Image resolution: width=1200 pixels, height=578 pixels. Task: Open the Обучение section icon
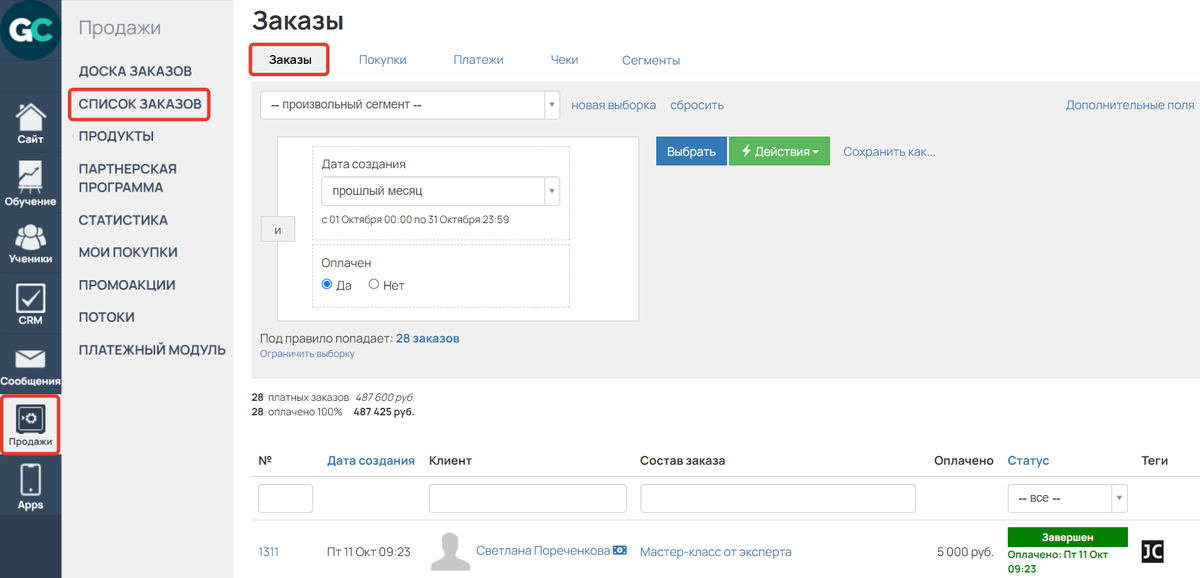pyautogui.click(x=31, y=184)
